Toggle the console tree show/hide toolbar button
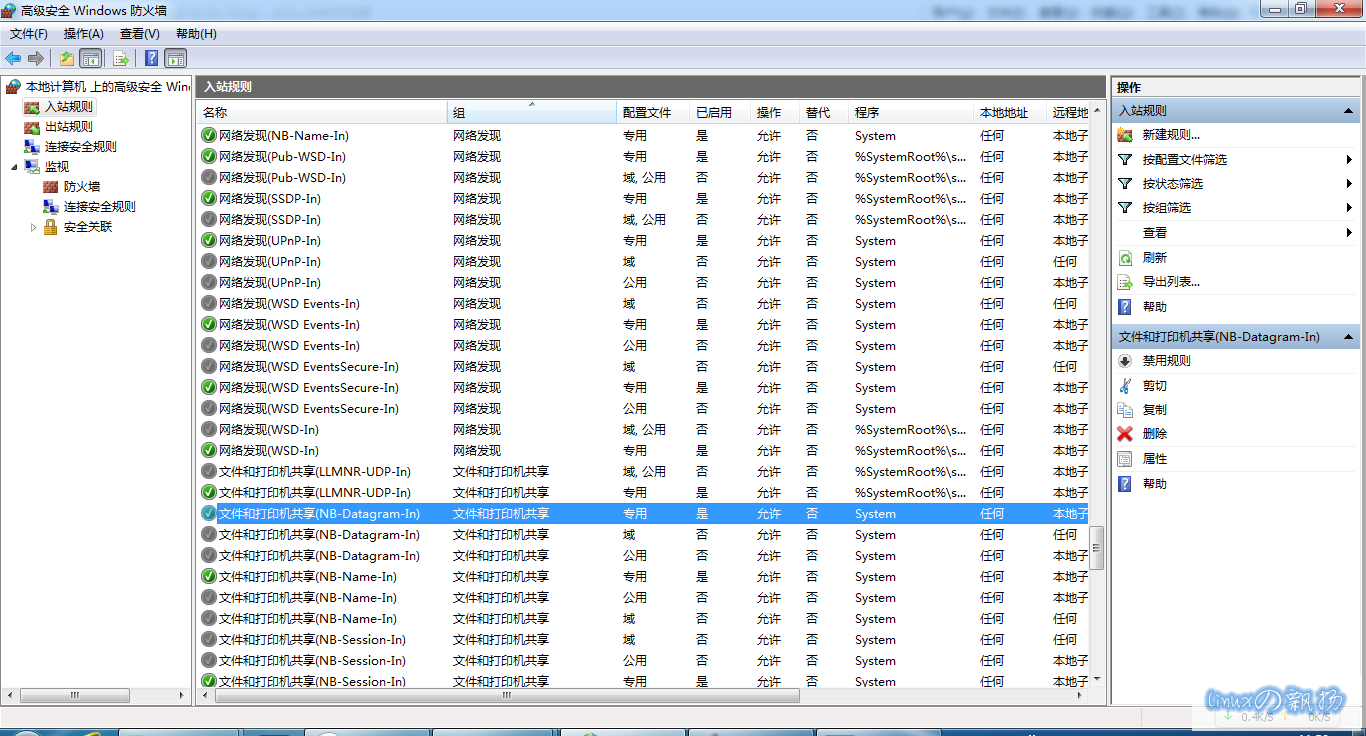Screen dimensions: 1366x736 (91, 58)
